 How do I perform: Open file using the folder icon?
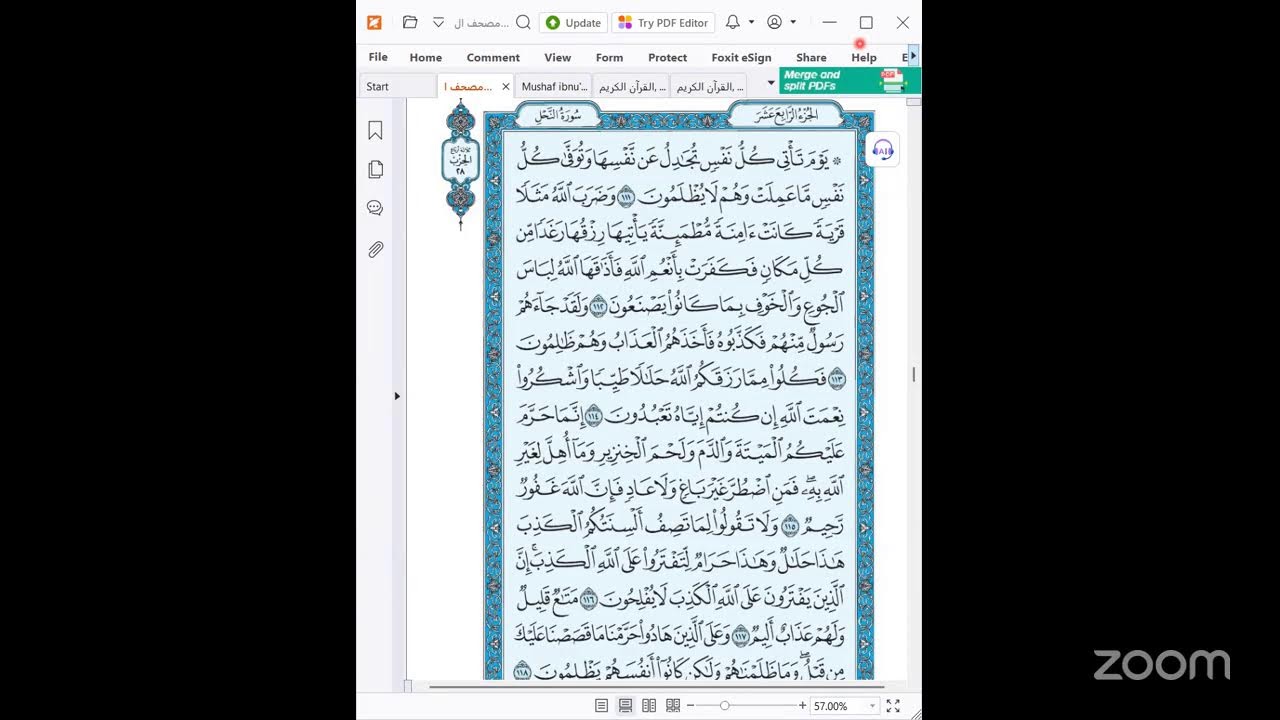pos(410,22)
